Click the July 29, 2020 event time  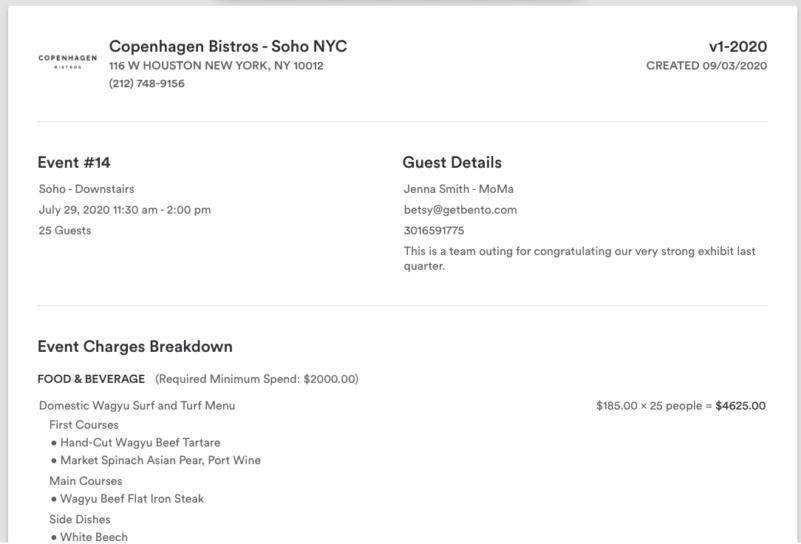click(x=125, y=210)
